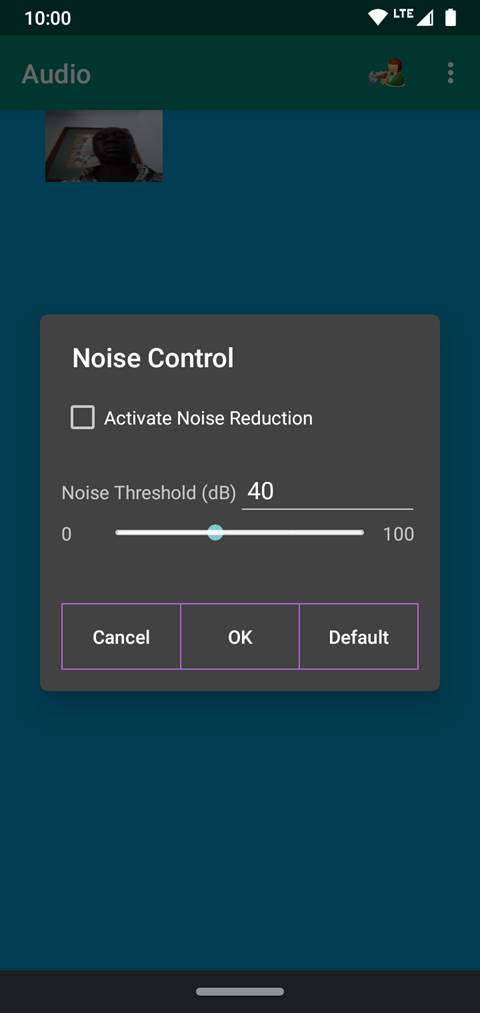Tap the Wi-Fi status icon
480x1013 pixels.
click(377, 17)
